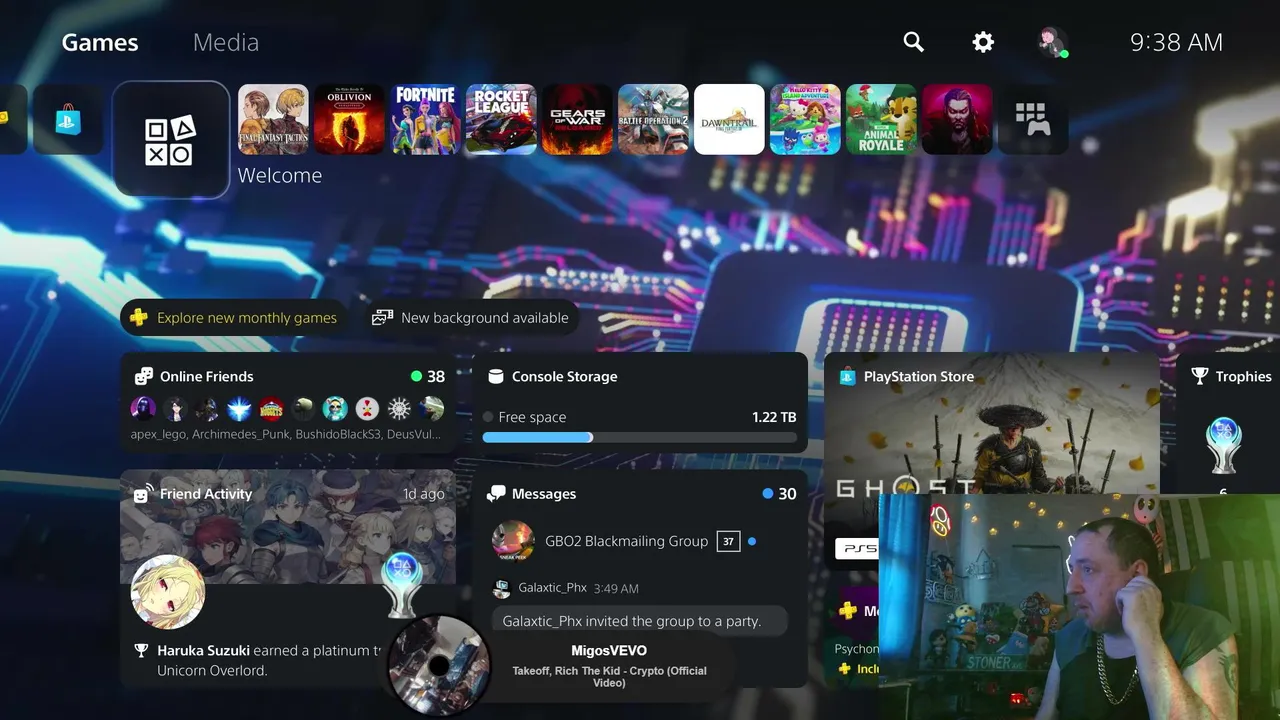Open the user profile avatar
The image size is (1280, 720).
click(1052, 42)
